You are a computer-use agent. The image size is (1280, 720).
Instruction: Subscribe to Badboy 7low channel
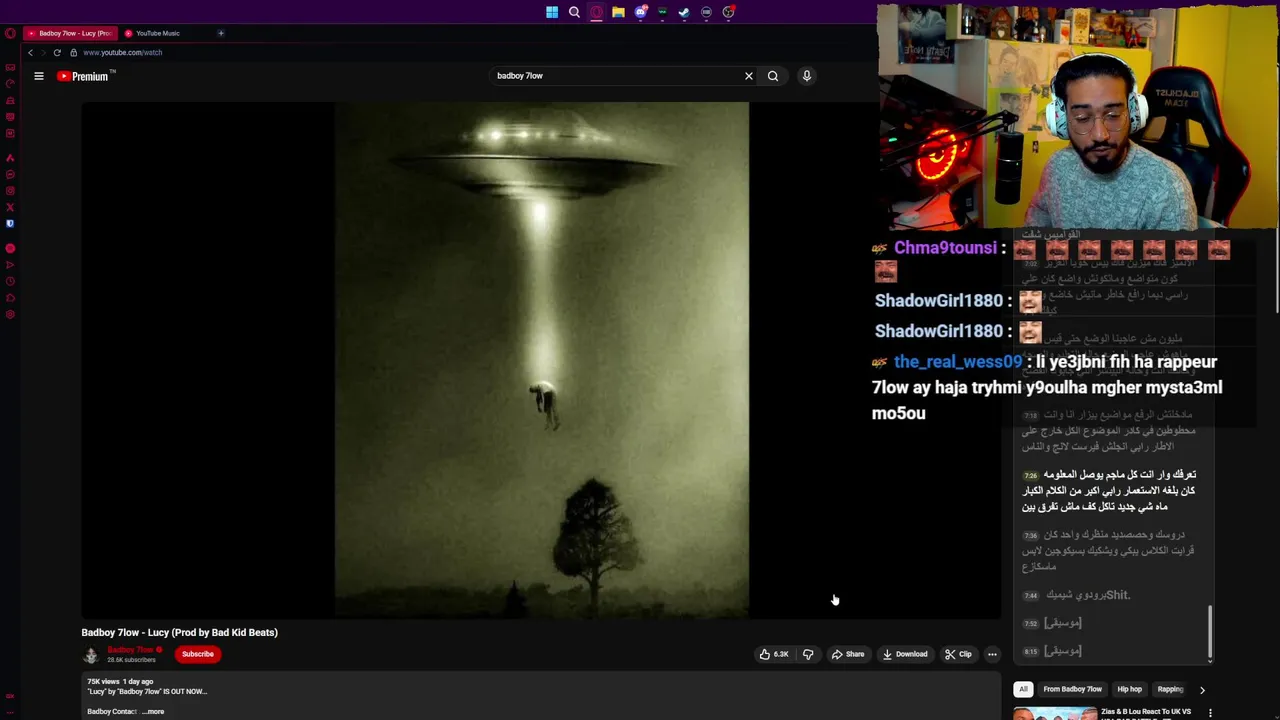[x=198, y=654]
